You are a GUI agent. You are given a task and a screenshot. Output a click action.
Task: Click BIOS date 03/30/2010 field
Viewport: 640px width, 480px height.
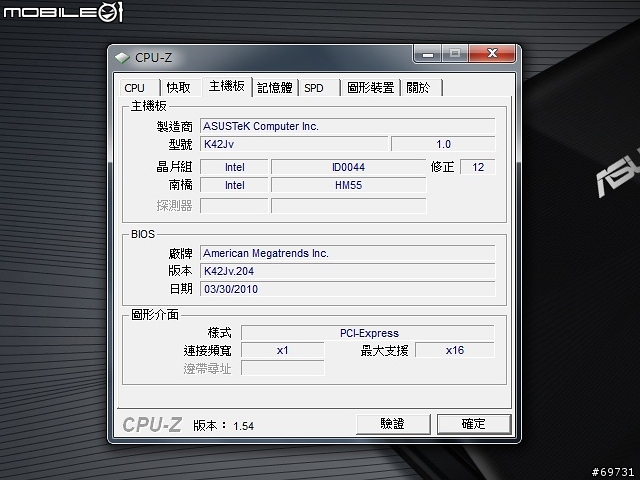347,289
